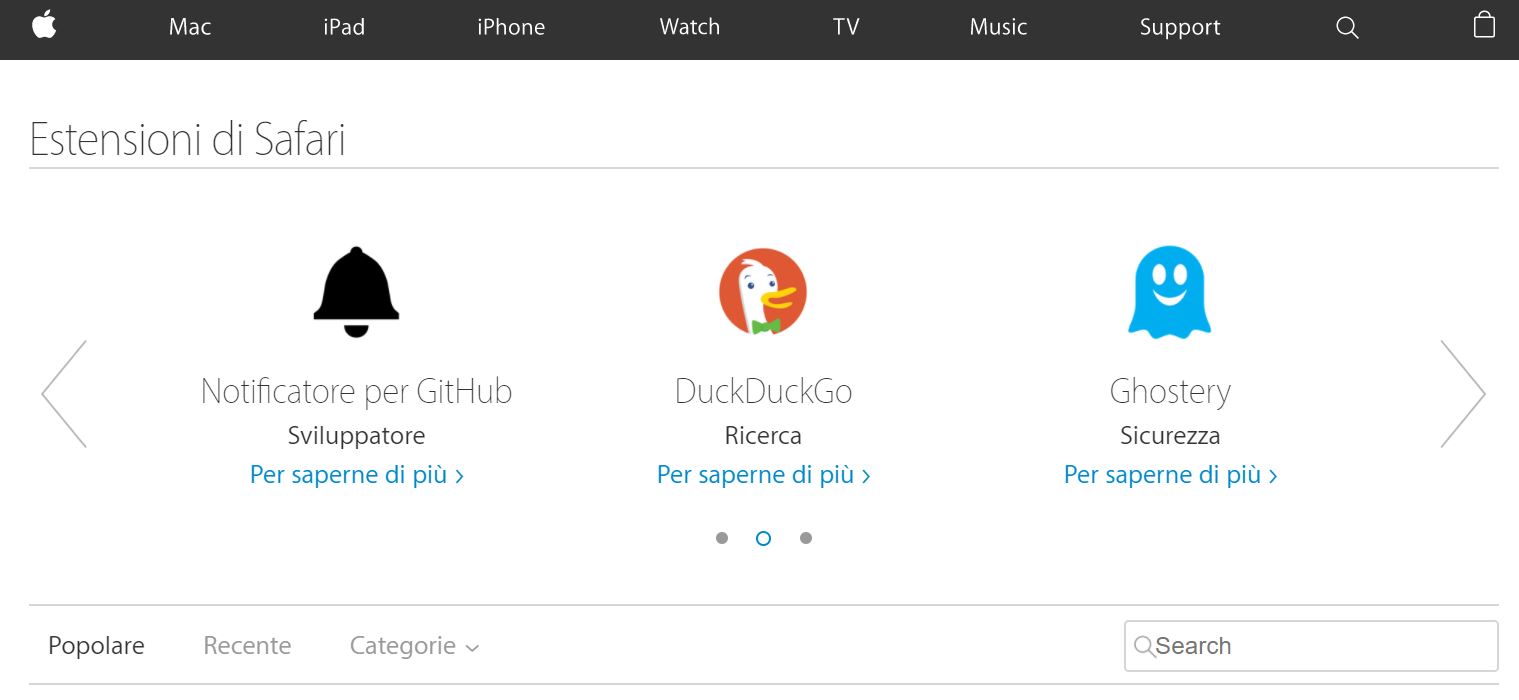The height and width of the screenshot is (700, 1519).
Task: Expand the Categorie dropdown
Action: coord(414,646)
